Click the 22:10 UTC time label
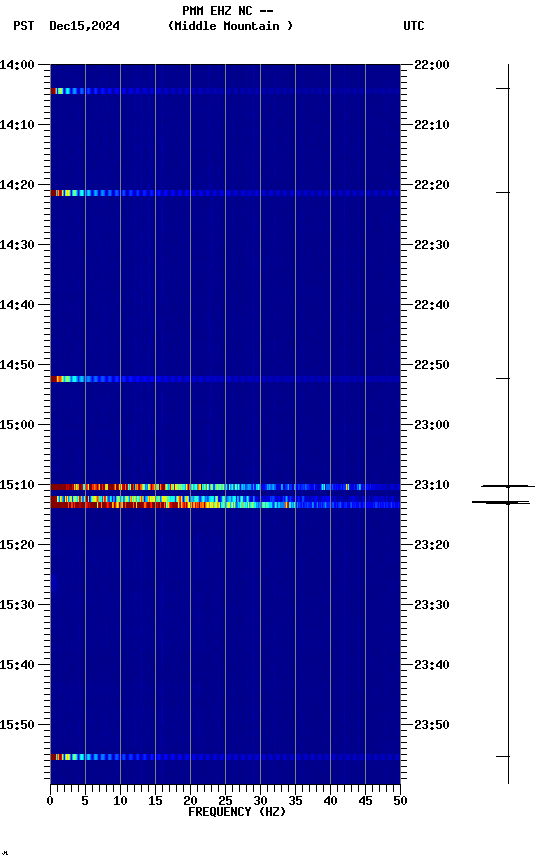Viewport: 552px width, 864px height. [432, 125]
